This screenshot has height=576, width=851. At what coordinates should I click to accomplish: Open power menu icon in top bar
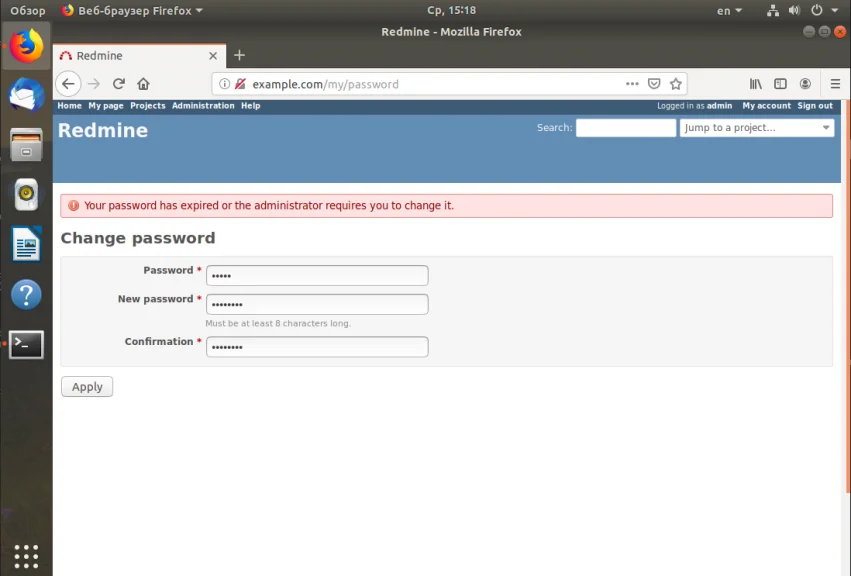[816, 10]
